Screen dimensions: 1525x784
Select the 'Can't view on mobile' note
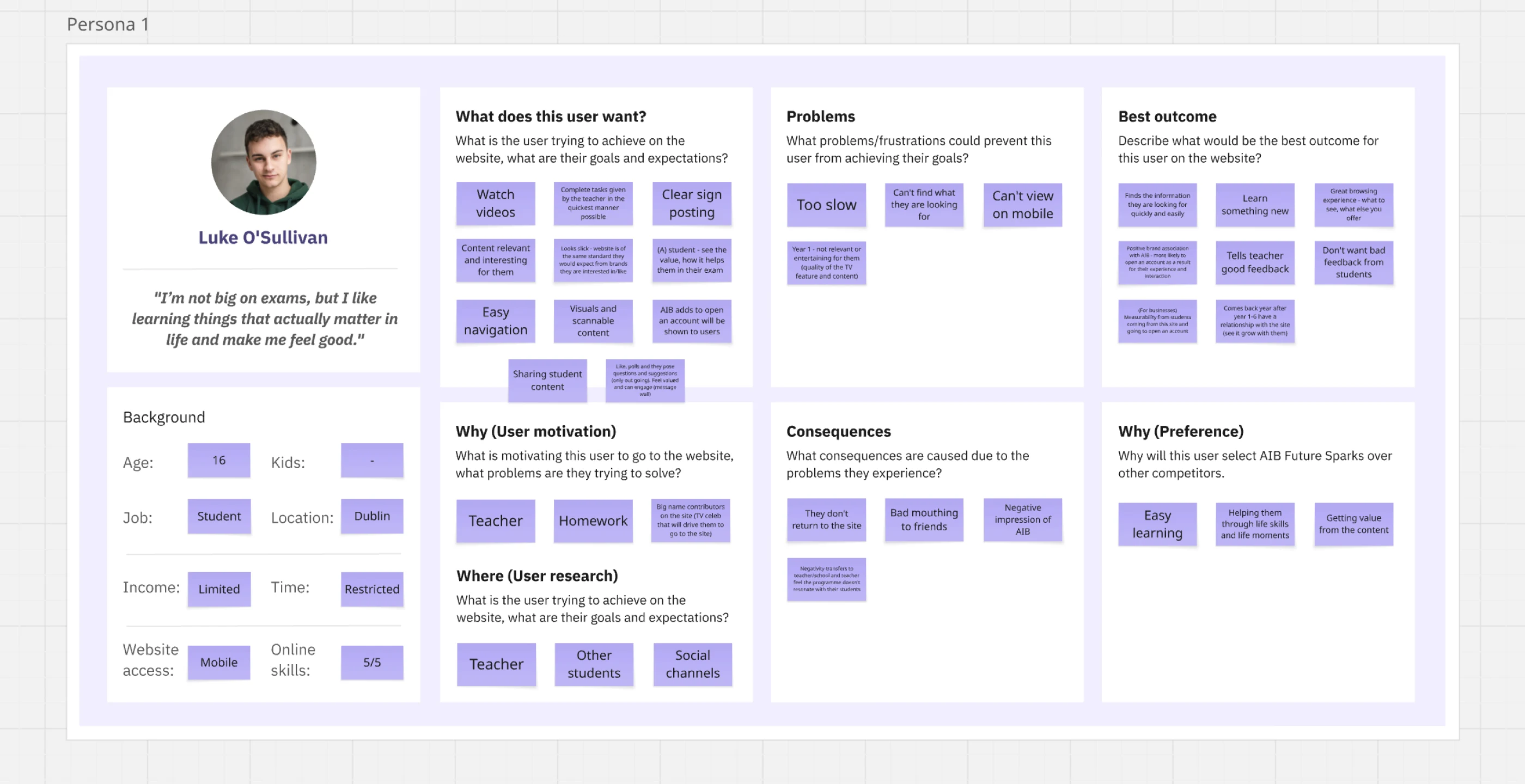[x=1022, y=205]
